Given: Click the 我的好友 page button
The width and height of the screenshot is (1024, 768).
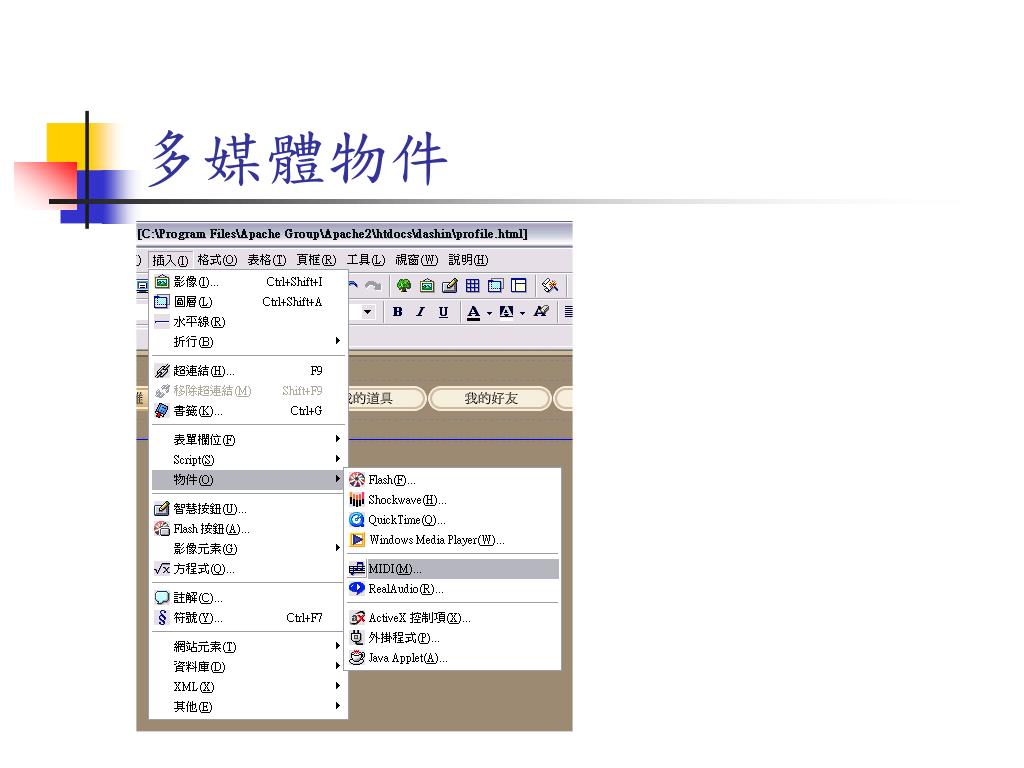Looking at the screenshot, I should tap(490, 398).
